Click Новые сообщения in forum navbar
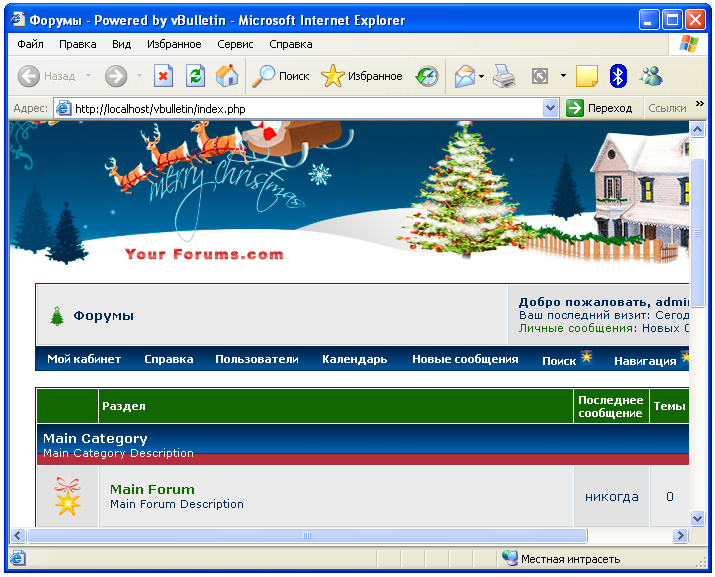The width and height of the screenshot is (715, 577). [465, 359]
